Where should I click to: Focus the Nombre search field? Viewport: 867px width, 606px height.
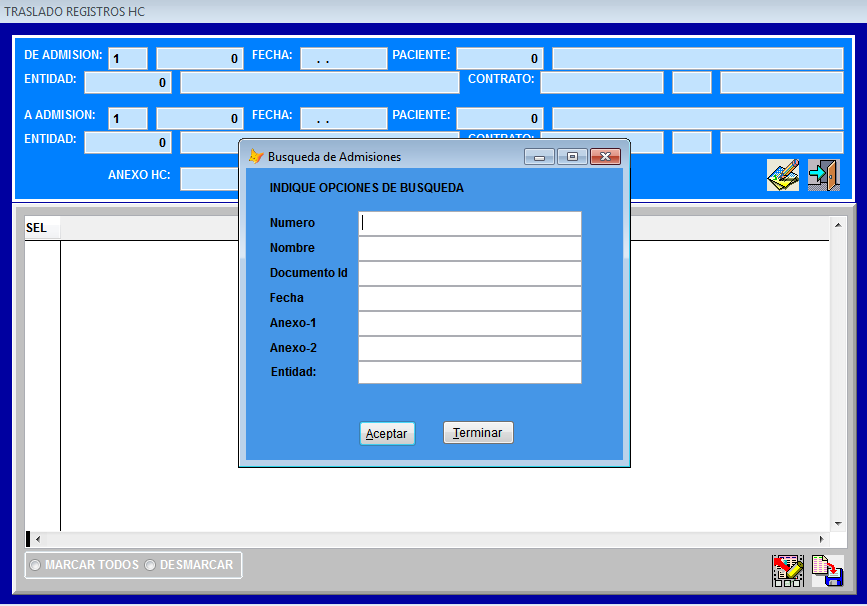pyautogui.click(x=470, y=248)
